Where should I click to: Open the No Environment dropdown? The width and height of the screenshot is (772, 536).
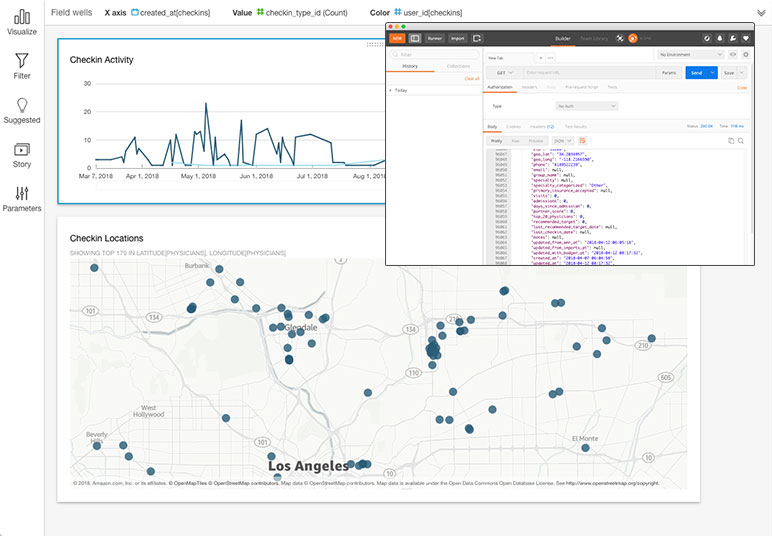689,54
